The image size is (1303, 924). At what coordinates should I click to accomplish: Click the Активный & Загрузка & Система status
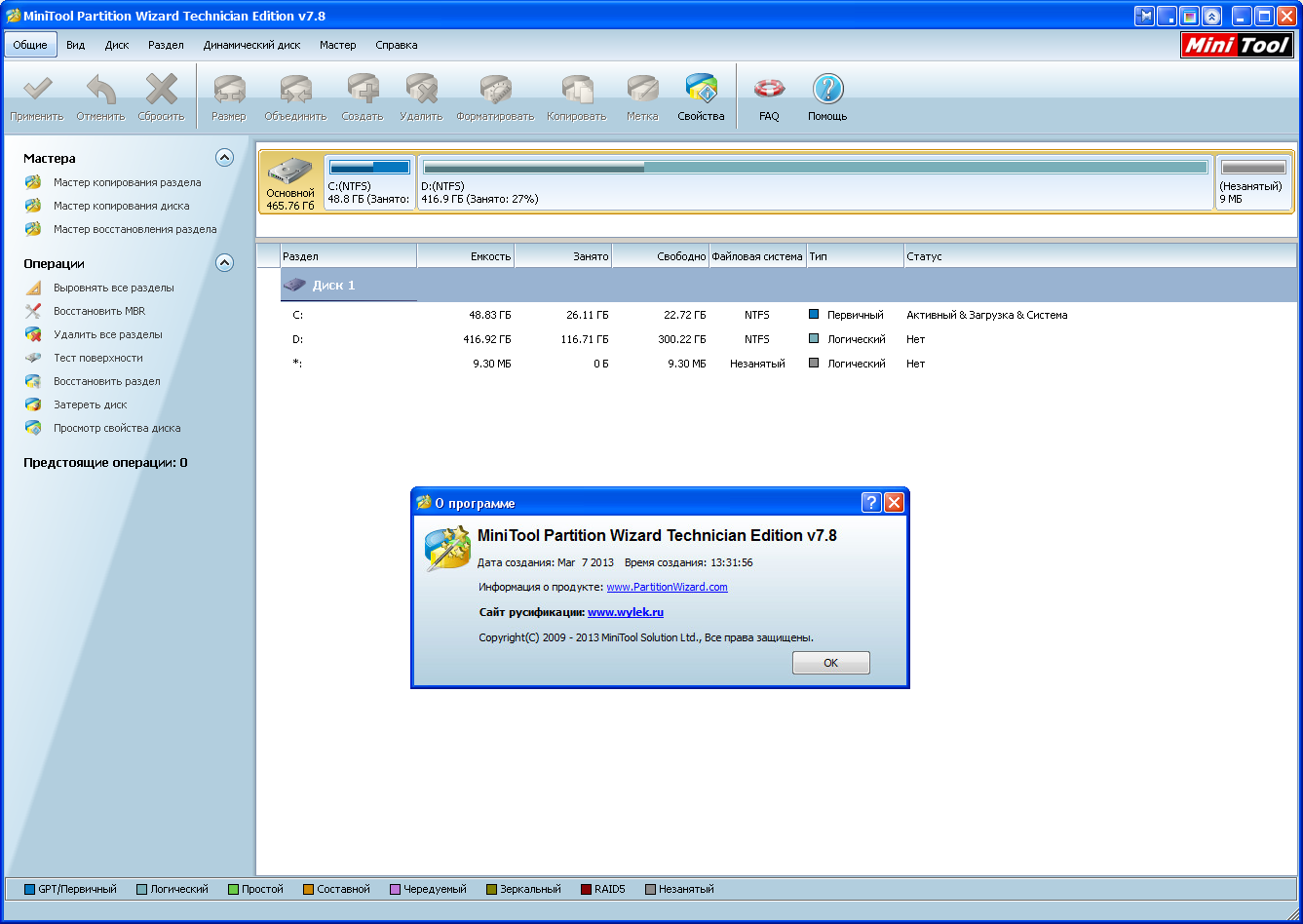(986, 315)
